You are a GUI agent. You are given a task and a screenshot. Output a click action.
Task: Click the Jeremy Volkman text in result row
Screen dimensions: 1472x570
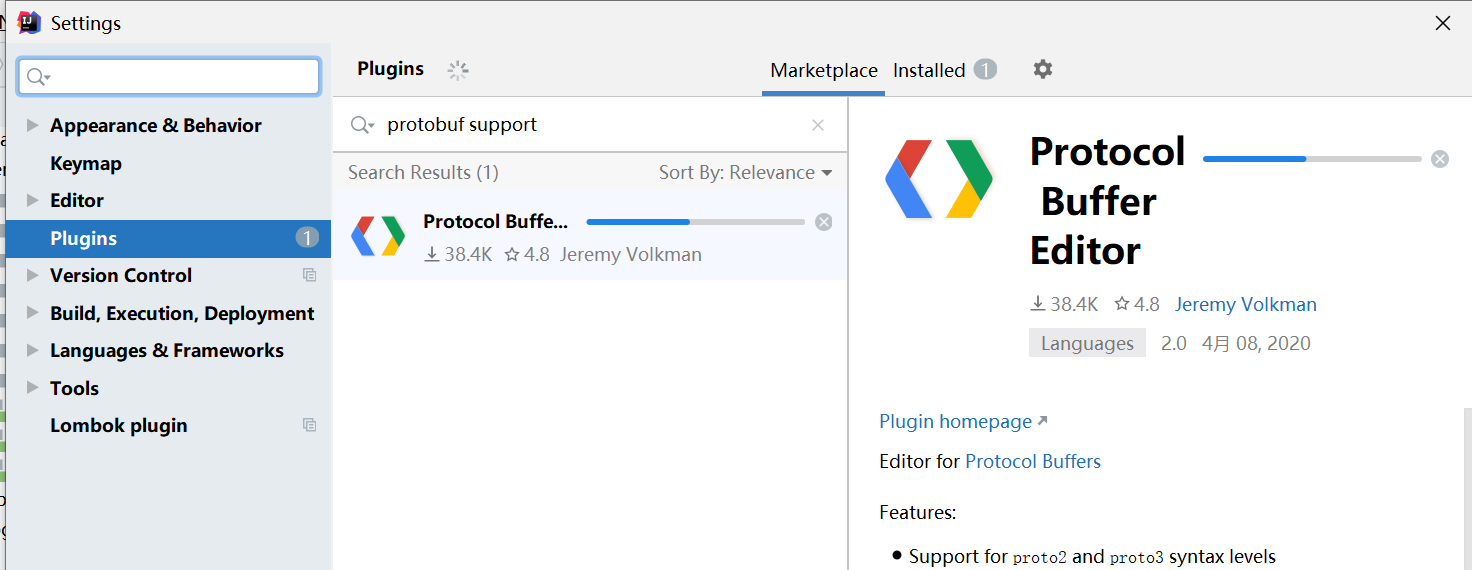coord(631,254)
